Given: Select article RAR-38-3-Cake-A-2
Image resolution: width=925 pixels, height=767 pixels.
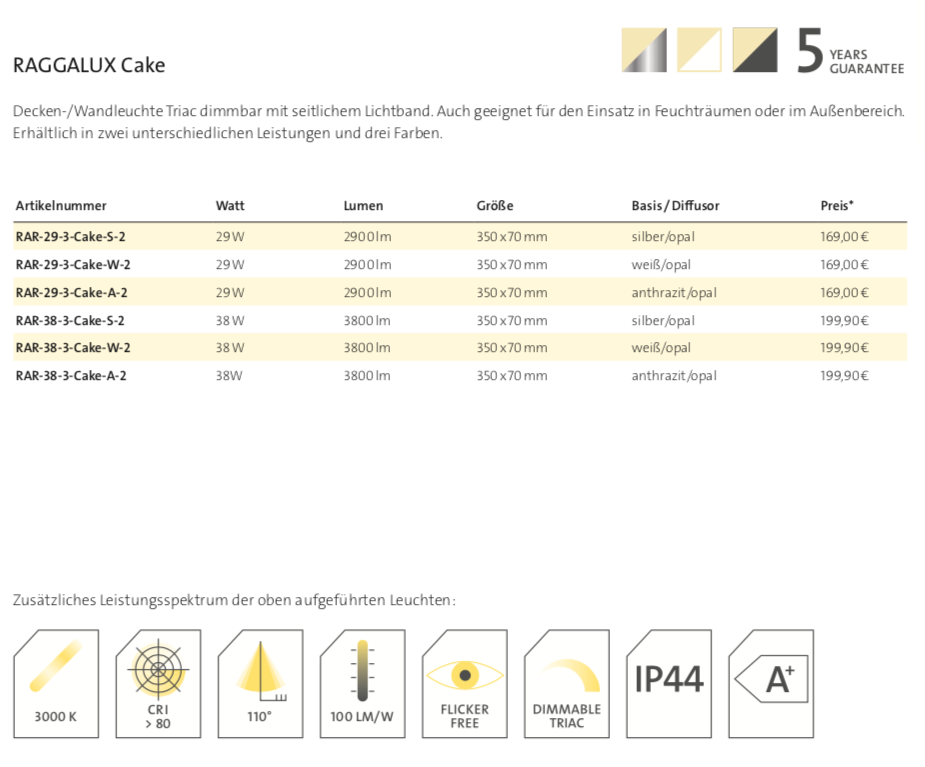Looking at the screenshot, I should click(x=71, y=375).
